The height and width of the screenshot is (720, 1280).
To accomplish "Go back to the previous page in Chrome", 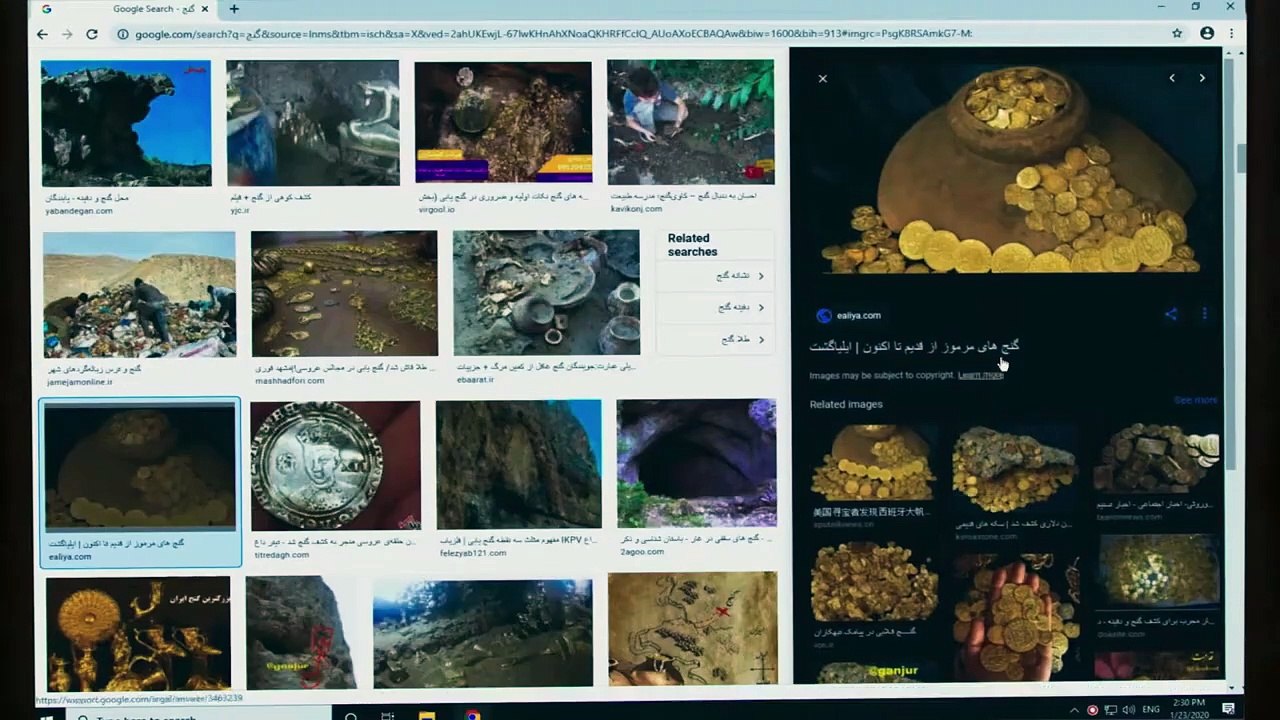I will click(42, 34).
